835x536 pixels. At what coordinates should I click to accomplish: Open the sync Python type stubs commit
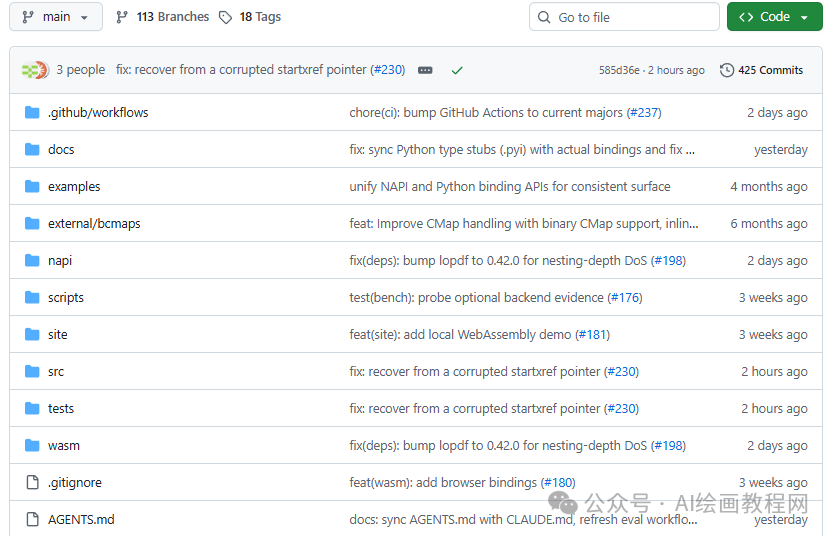pos(522,150)
